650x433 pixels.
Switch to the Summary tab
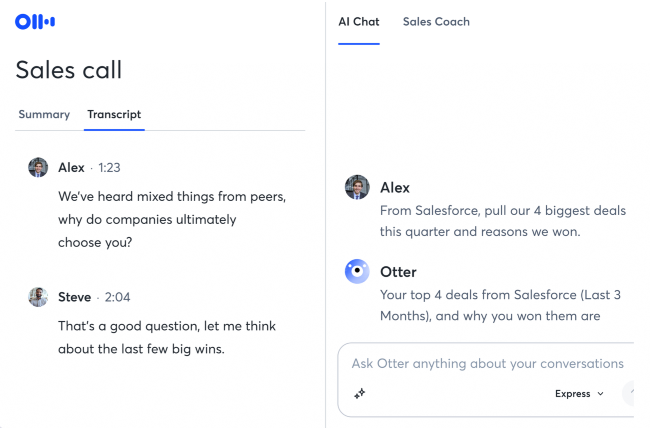pyautogui.click(x=44, y=114)
